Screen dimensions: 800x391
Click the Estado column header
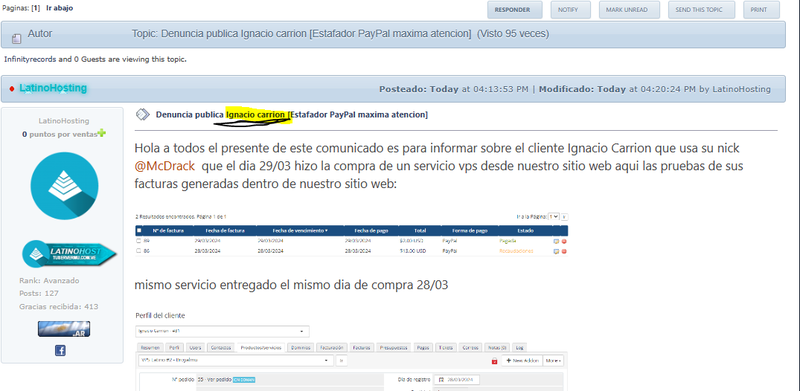pyautogui.click(x=526, y=231)
